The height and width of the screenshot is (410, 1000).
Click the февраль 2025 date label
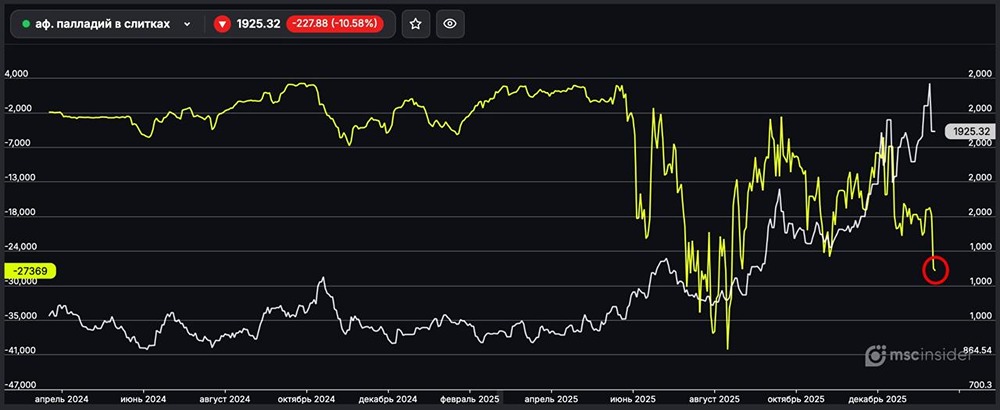(x=470, y=399)
